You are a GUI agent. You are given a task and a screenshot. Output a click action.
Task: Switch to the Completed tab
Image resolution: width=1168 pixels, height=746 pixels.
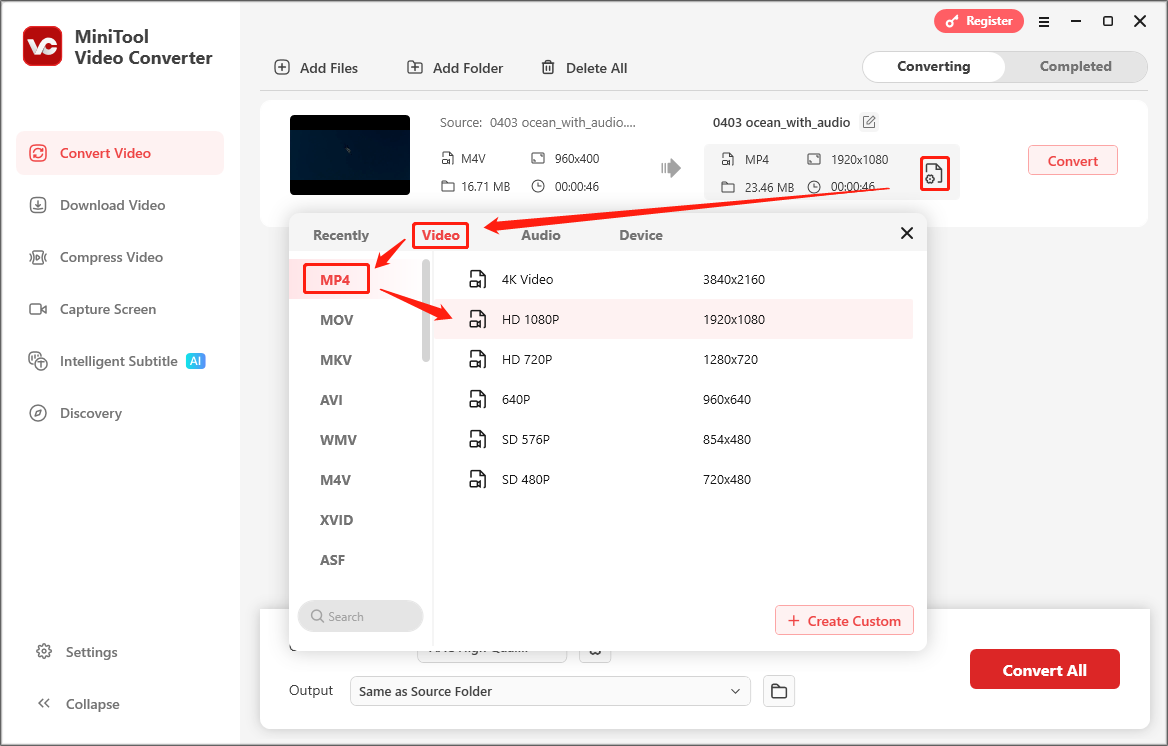(1076, 66)
